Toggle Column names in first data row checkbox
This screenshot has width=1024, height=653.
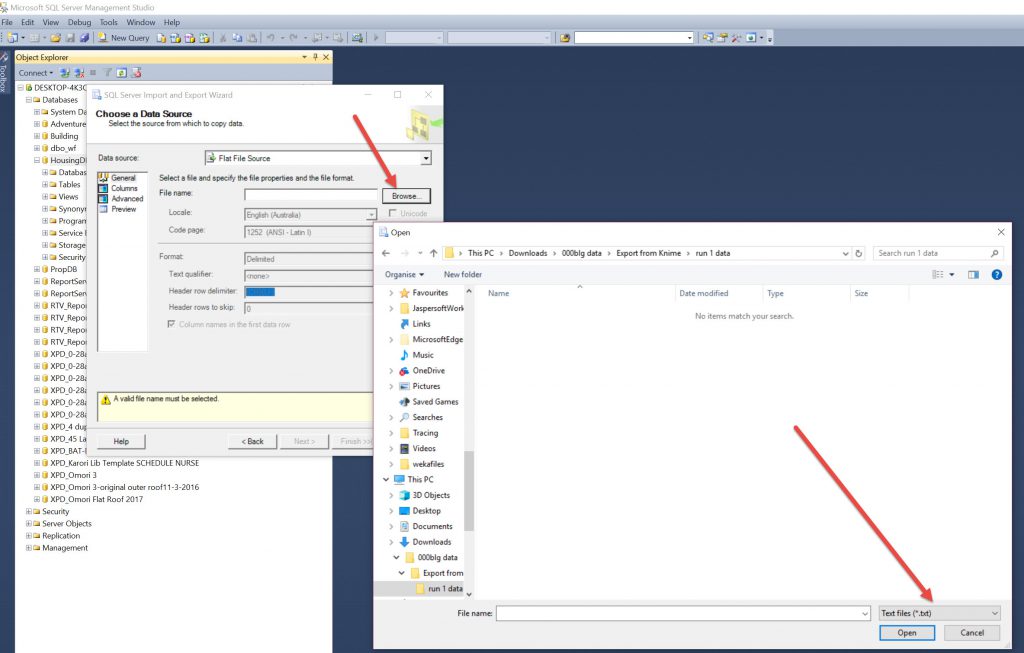click(x=171, y=324)
